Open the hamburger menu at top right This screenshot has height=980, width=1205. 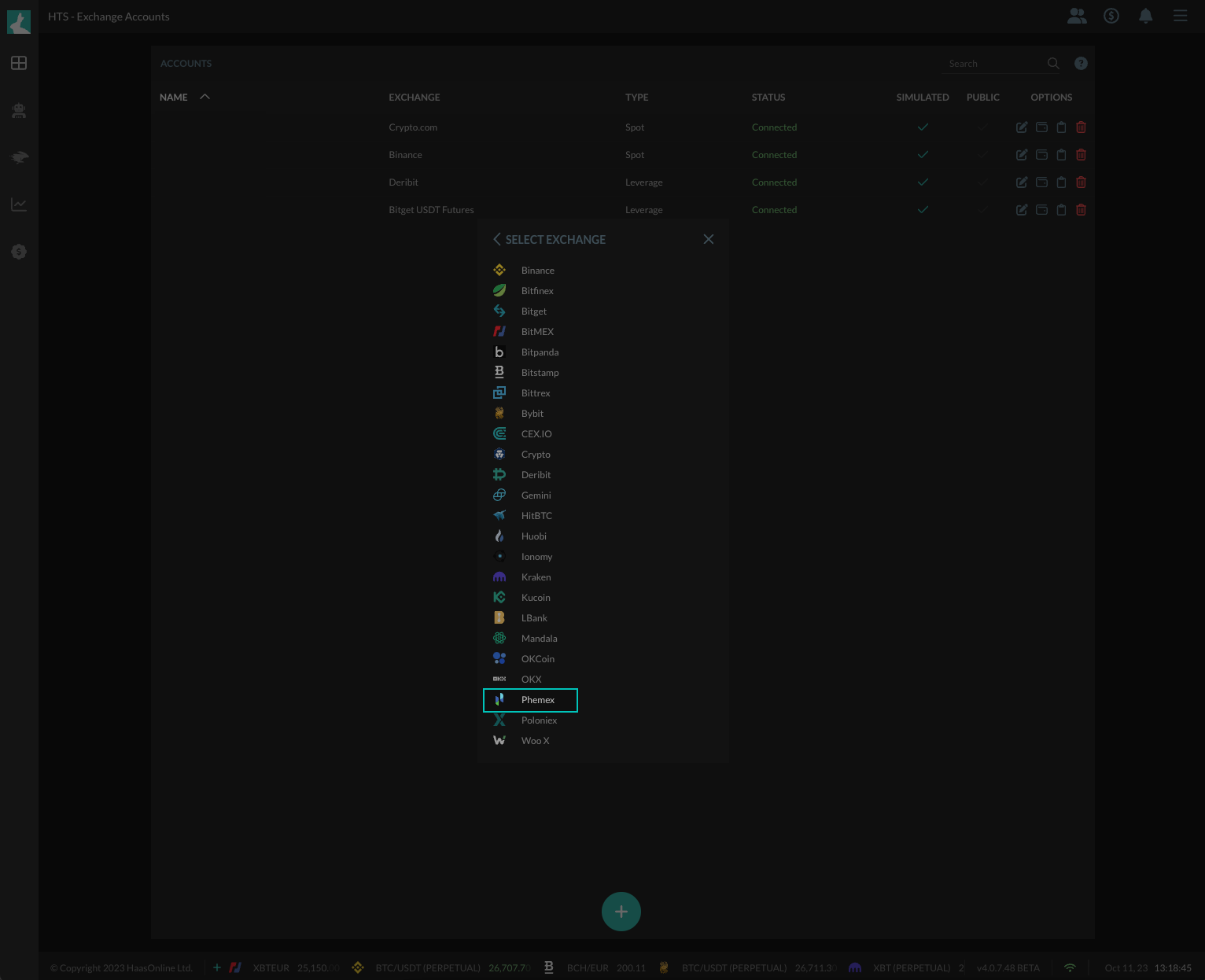(1179, 15)
